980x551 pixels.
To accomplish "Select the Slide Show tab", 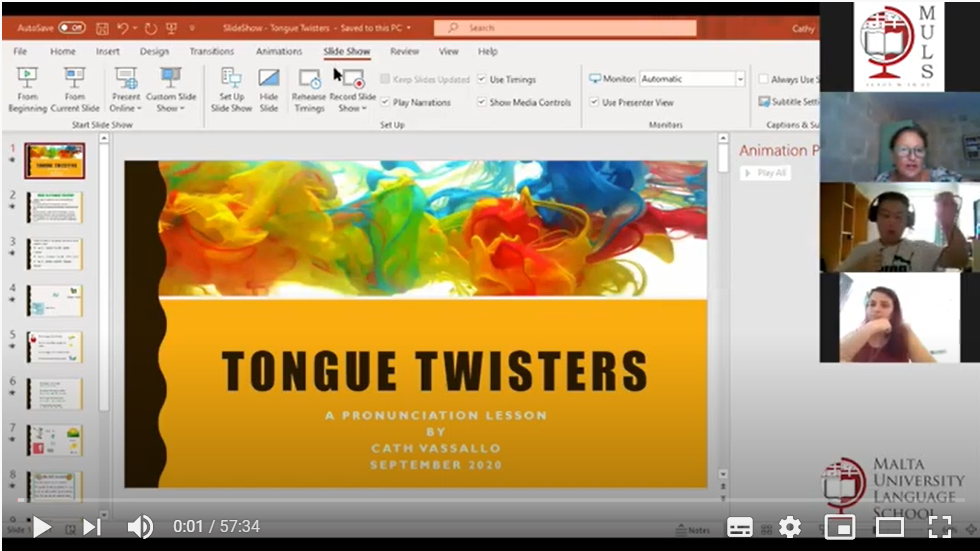I will 347,51.
